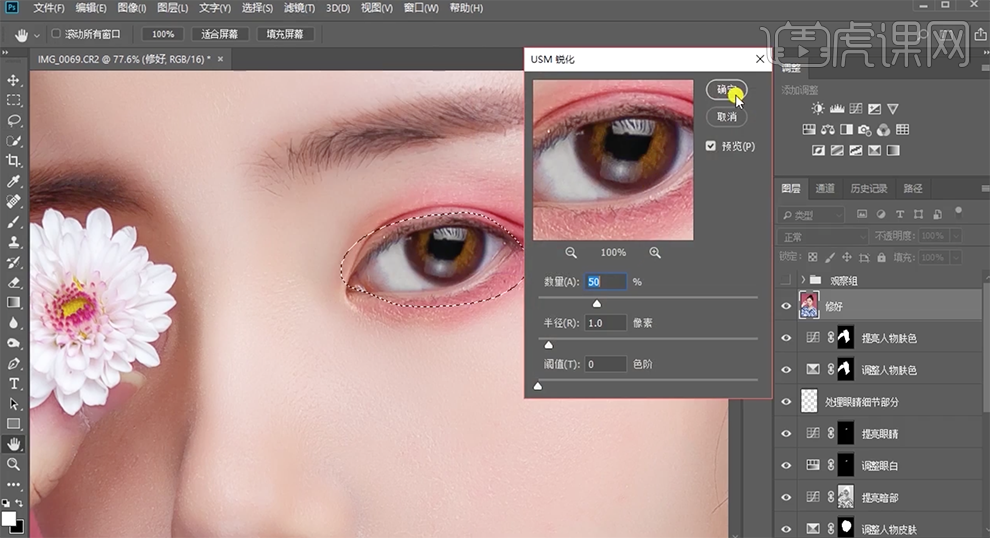
Task: Hide the 提亮眼睛 layer
Action: click(786, 433)
